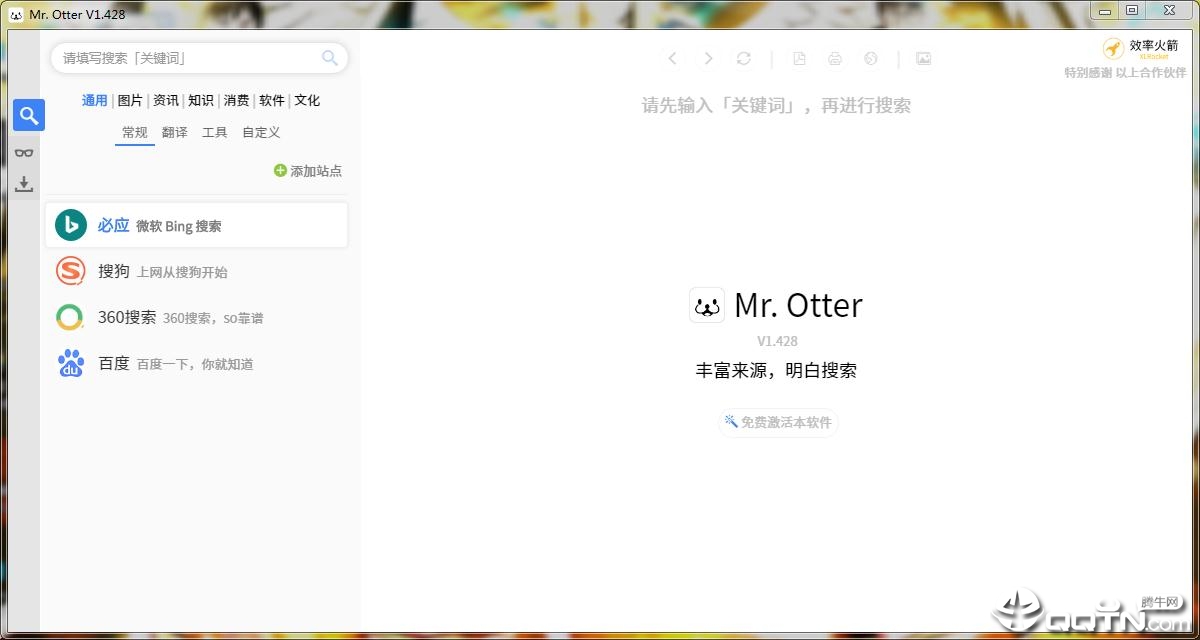The height and width of the screenshot is (640, 1200).
Task: Switch to the 常规 sub-tab
Action: [x=135, y=133]
